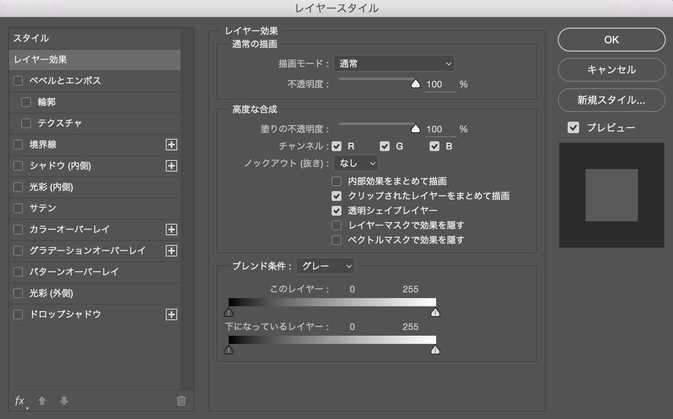Toggle the R channel checkbox

click(336, 146)
